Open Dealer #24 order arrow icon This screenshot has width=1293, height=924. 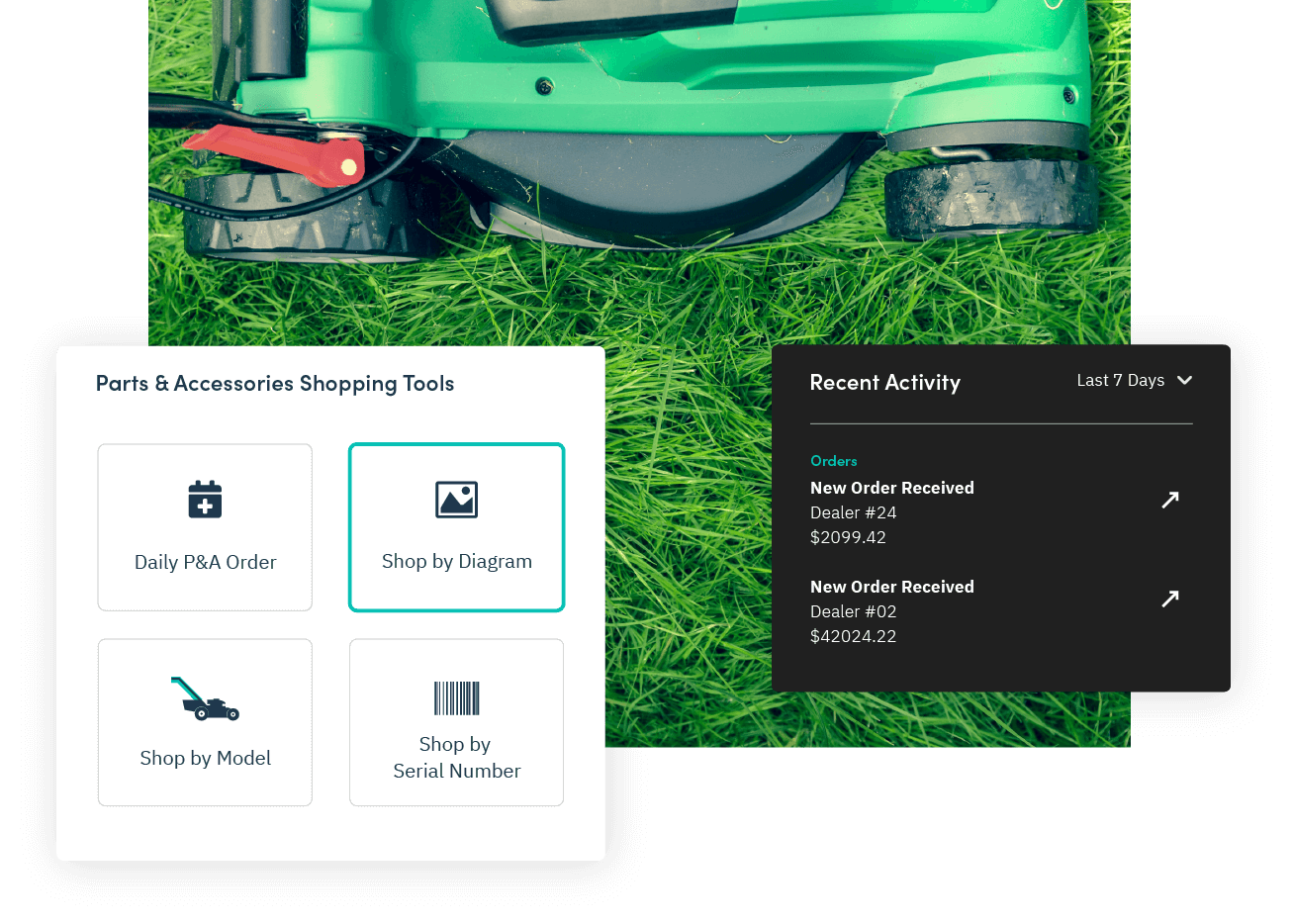(1170, 500)
